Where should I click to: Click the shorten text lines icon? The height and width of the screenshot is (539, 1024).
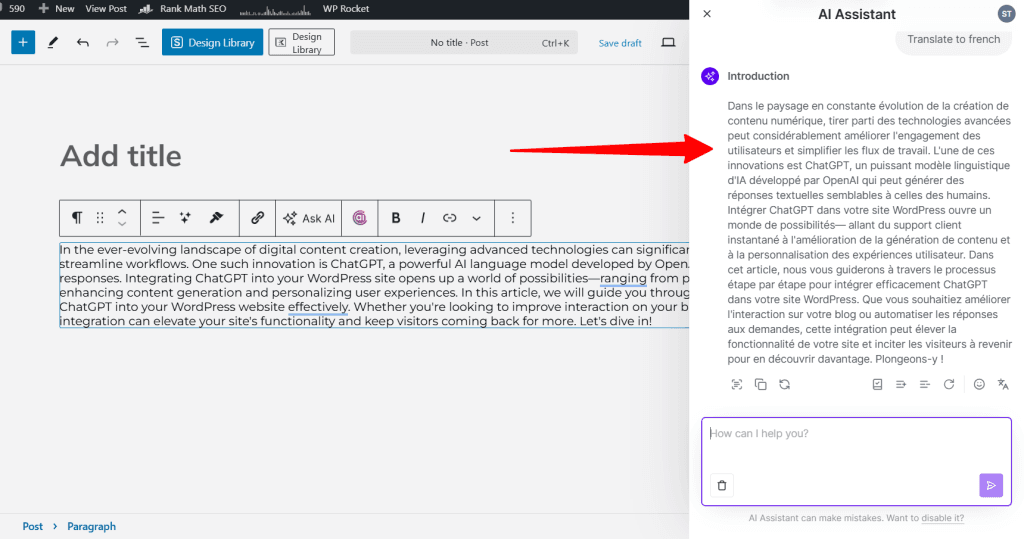[x=925, y=385]
